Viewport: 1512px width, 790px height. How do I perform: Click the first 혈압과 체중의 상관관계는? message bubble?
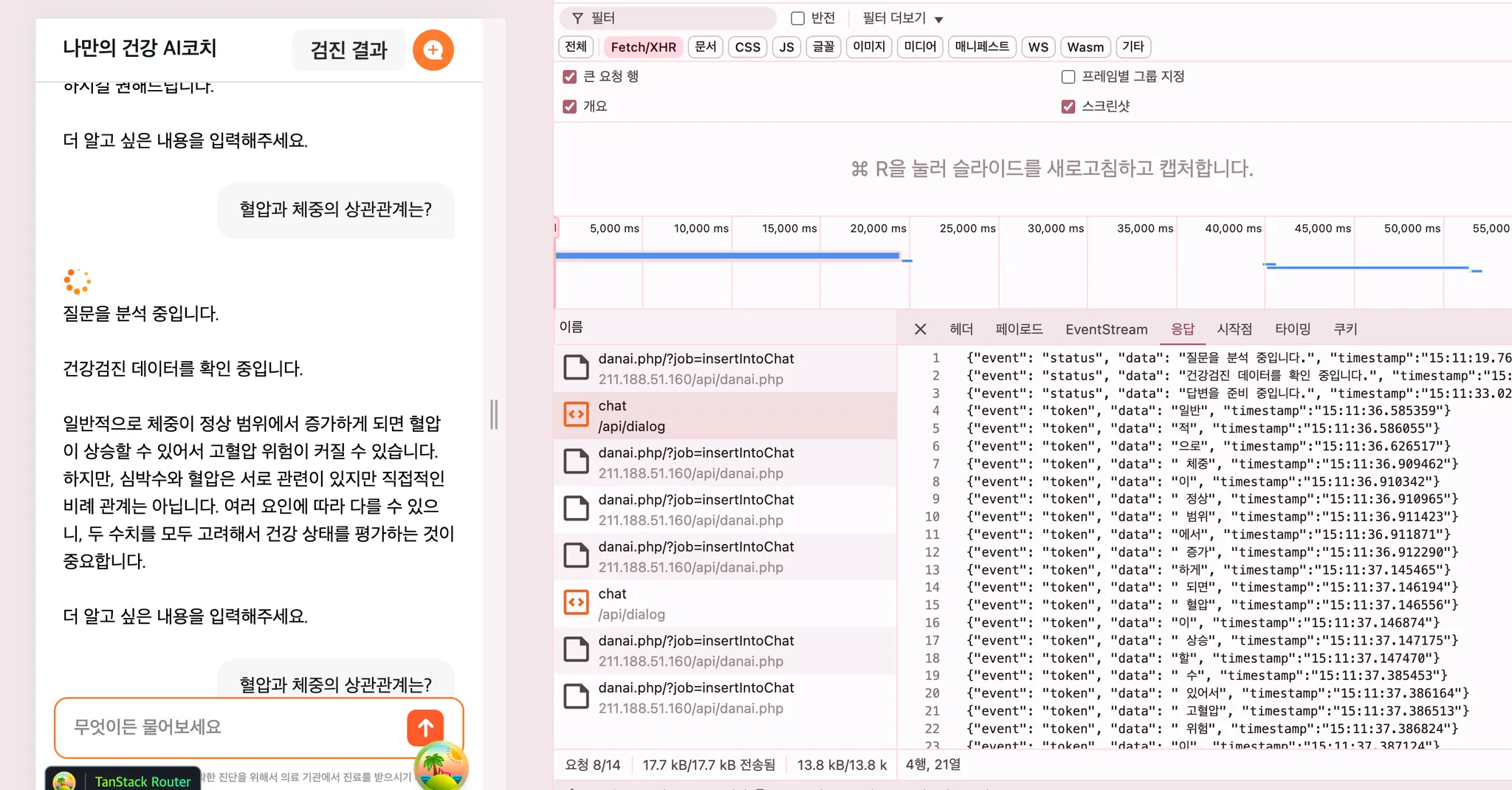coord(336,210)
